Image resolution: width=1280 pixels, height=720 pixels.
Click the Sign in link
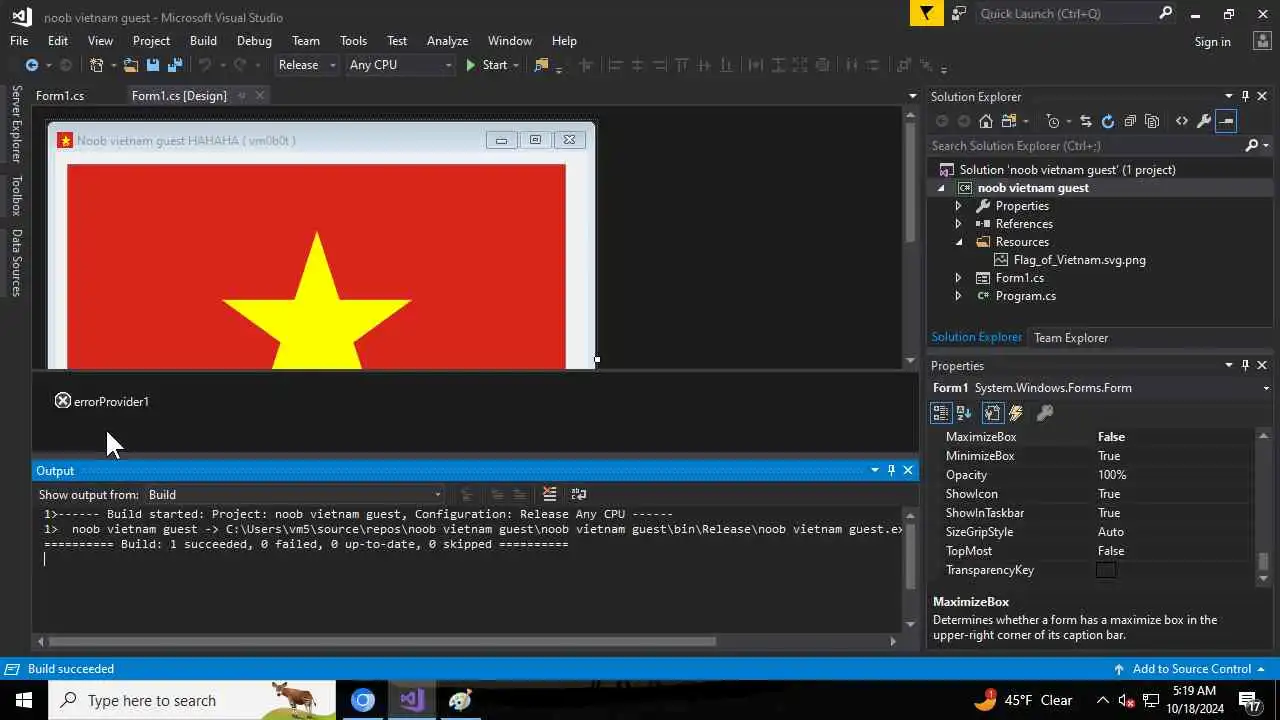tap(1212, 42)
